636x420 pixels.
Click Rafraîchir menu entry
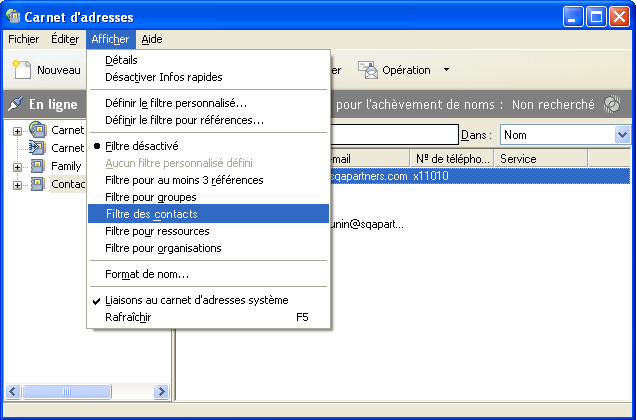[x=208, y=317]
